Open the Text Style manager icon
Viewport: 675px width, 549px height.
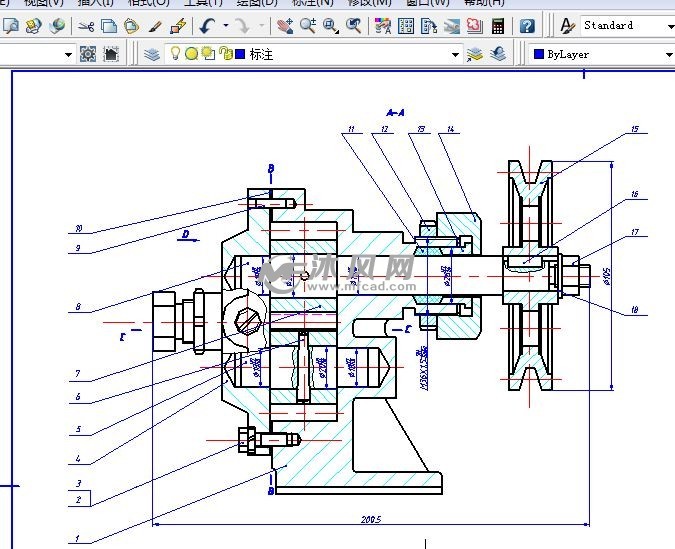pos(567,26)
